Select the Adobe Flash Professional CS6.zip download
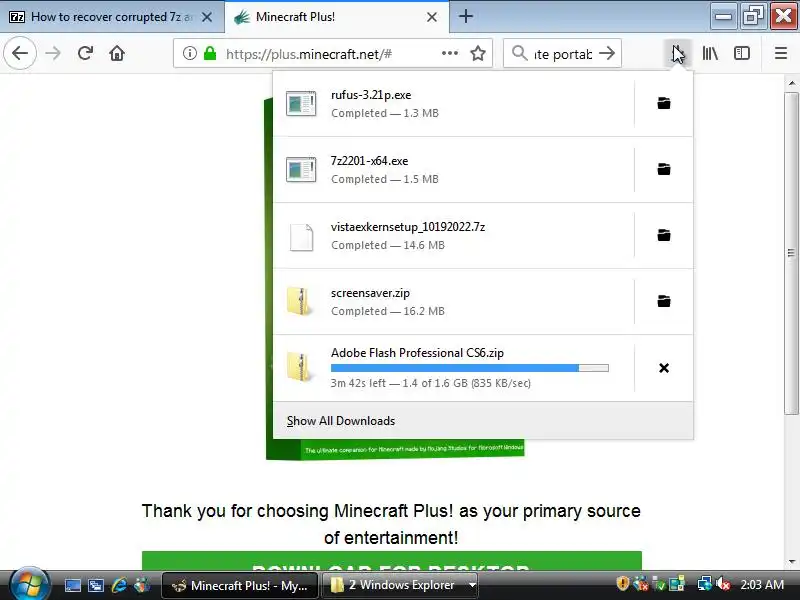This screenshot has width=800, height=600. [454, 368]
